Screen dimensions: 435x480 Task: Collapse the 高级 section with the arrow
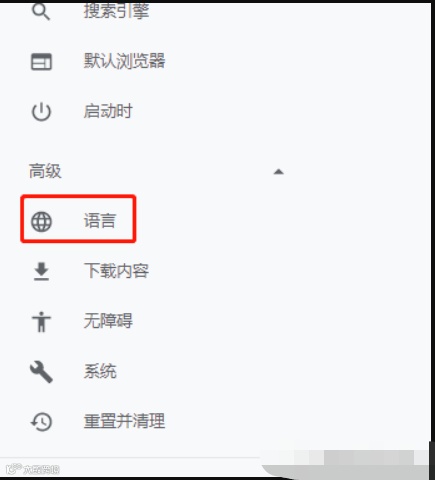pyautogui.click(x=278, y=172)
